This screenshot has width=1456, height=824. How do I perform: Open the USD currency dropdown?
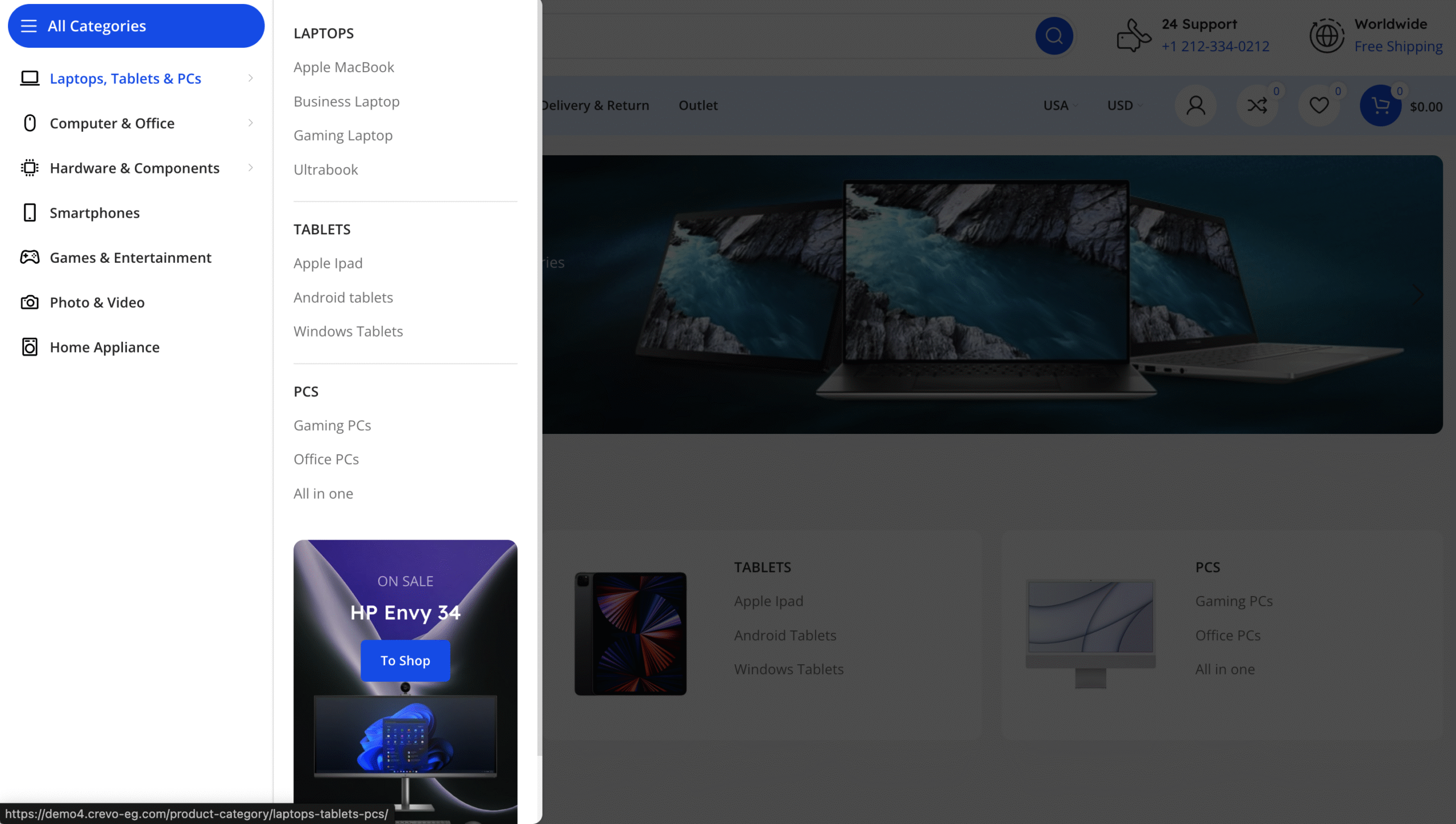coord(1124,105)
